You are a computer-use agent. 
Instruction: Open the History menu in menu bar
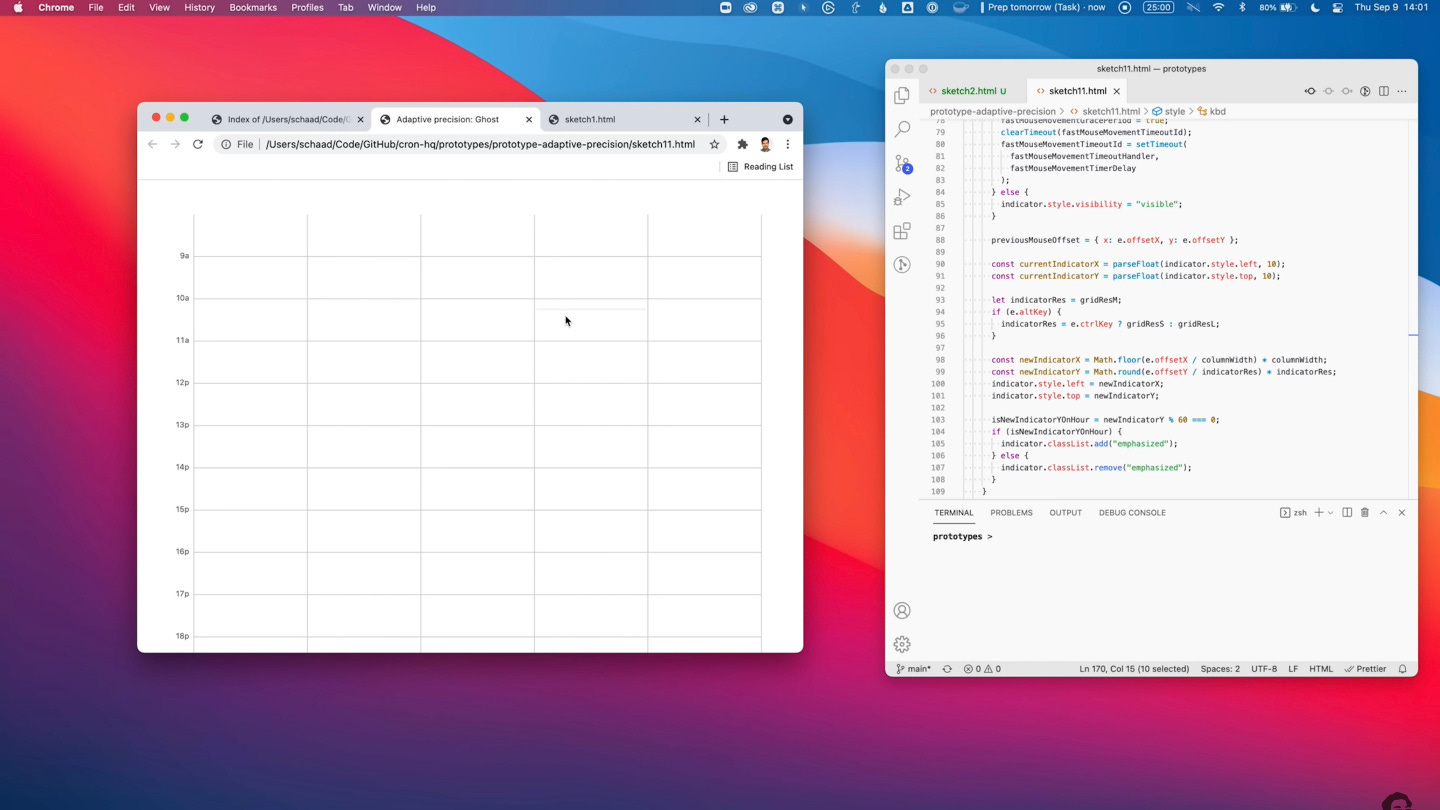point(199,7)
